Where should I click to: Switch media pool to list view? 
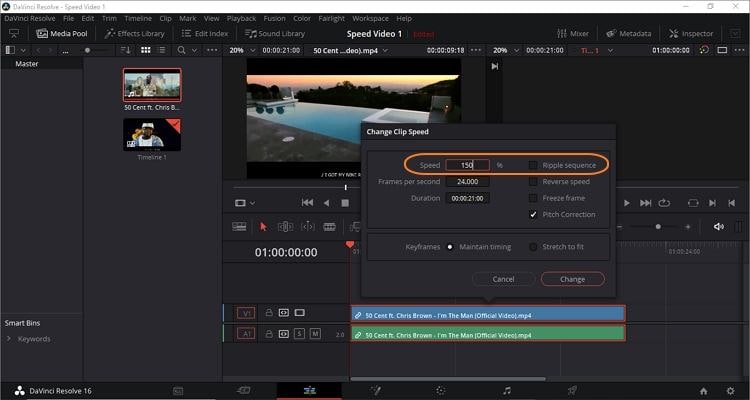coord(162,50)
